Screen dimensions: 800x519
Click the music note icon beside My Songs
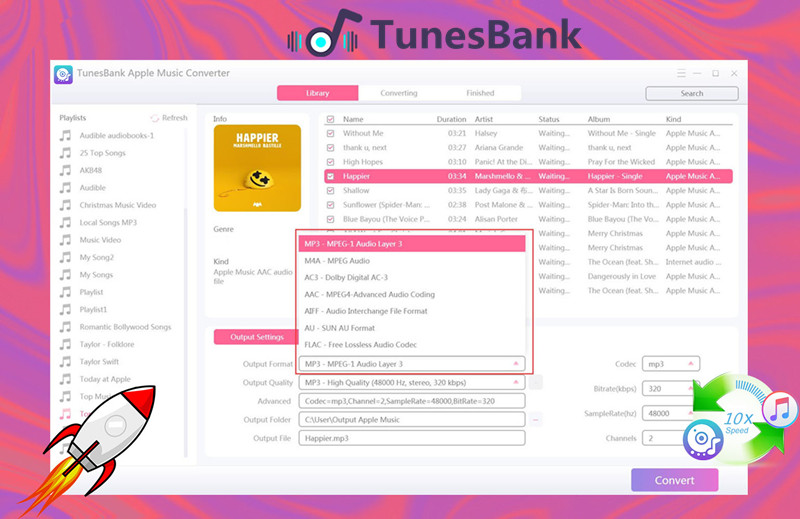tap(65, 274)
